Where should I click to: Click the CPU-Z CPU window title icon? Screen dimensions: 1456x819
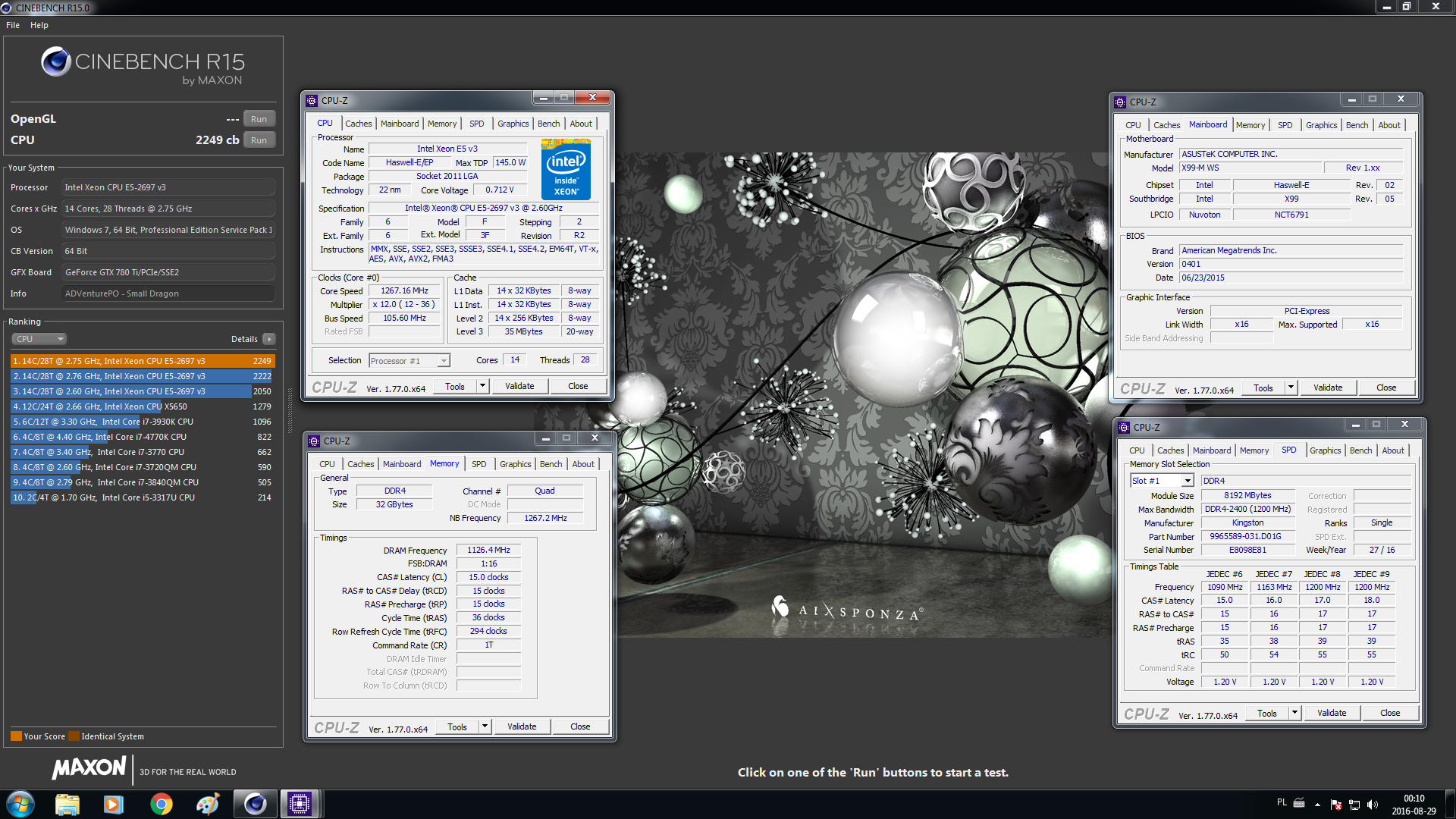click(312, 101)
